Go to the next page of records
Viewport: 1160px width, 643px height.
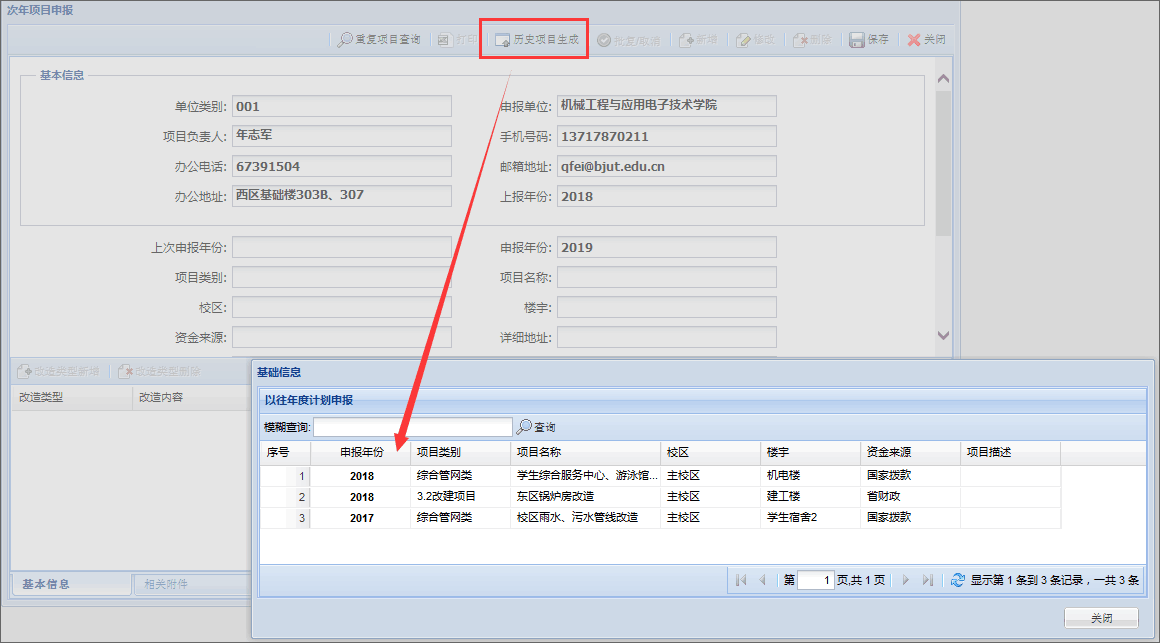(905, 580)
